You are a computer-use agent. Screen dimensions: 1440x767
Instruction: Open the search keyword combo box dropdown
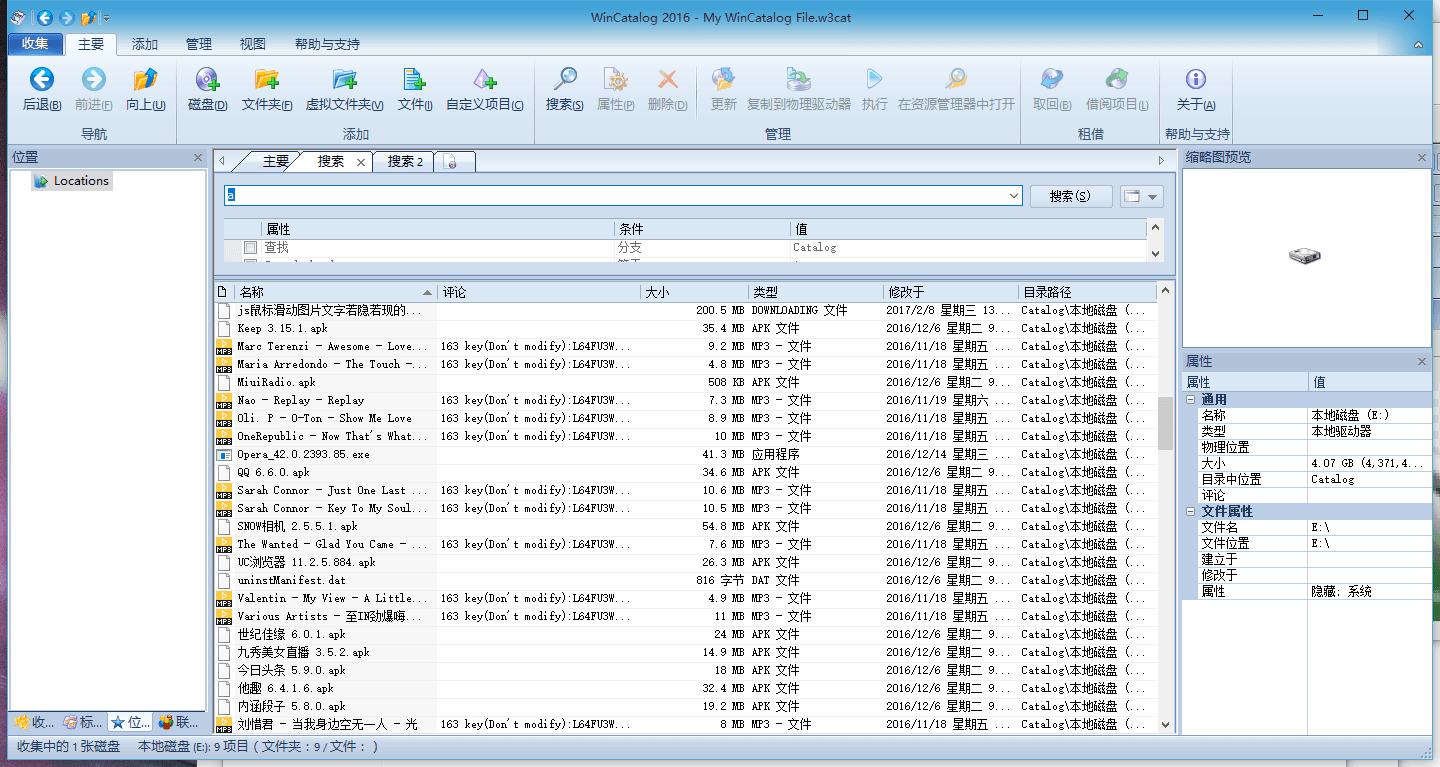(x=1012, y=195)
